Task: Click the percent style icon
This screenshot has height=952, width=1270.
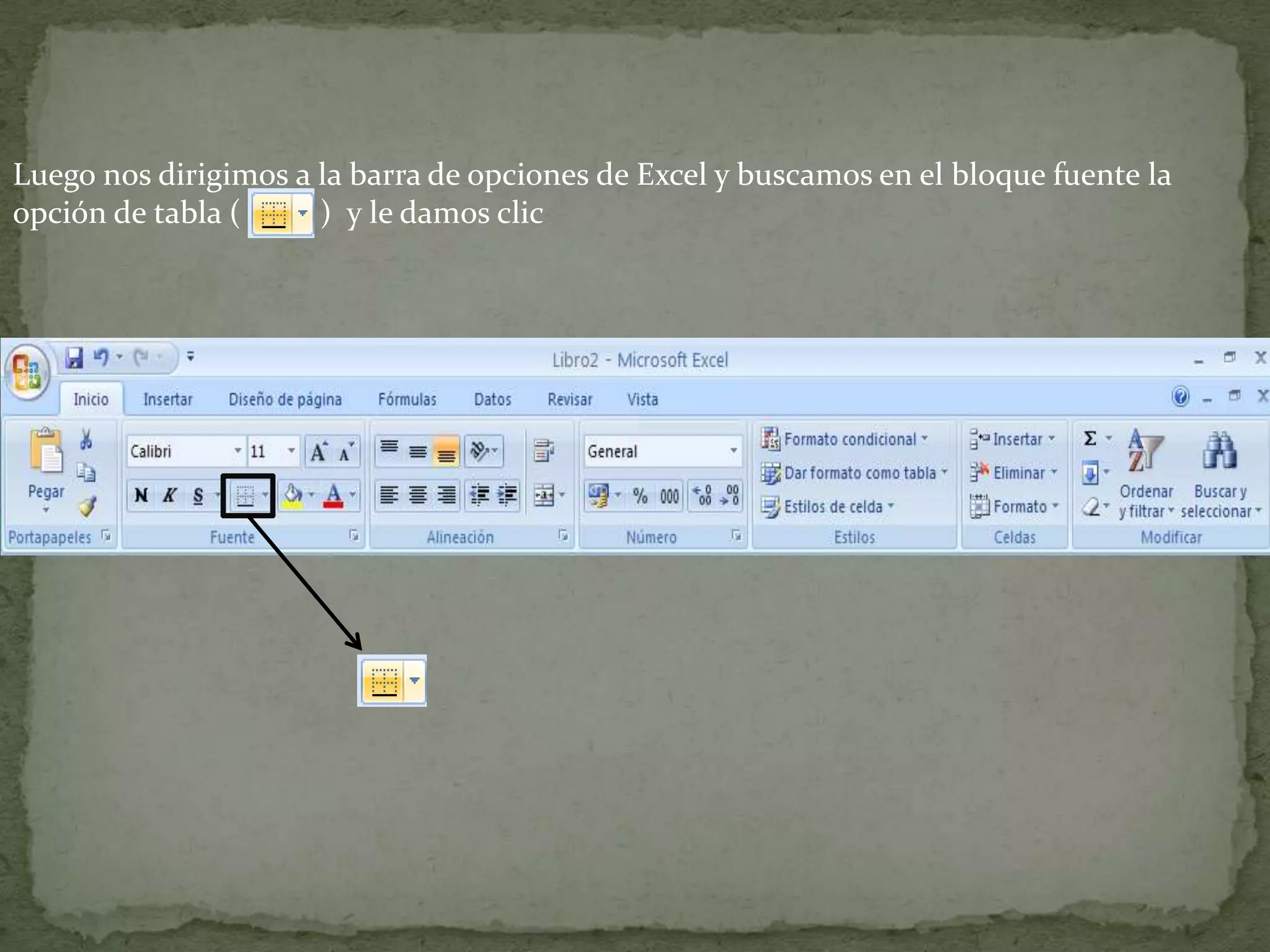Action: point(640,496)
